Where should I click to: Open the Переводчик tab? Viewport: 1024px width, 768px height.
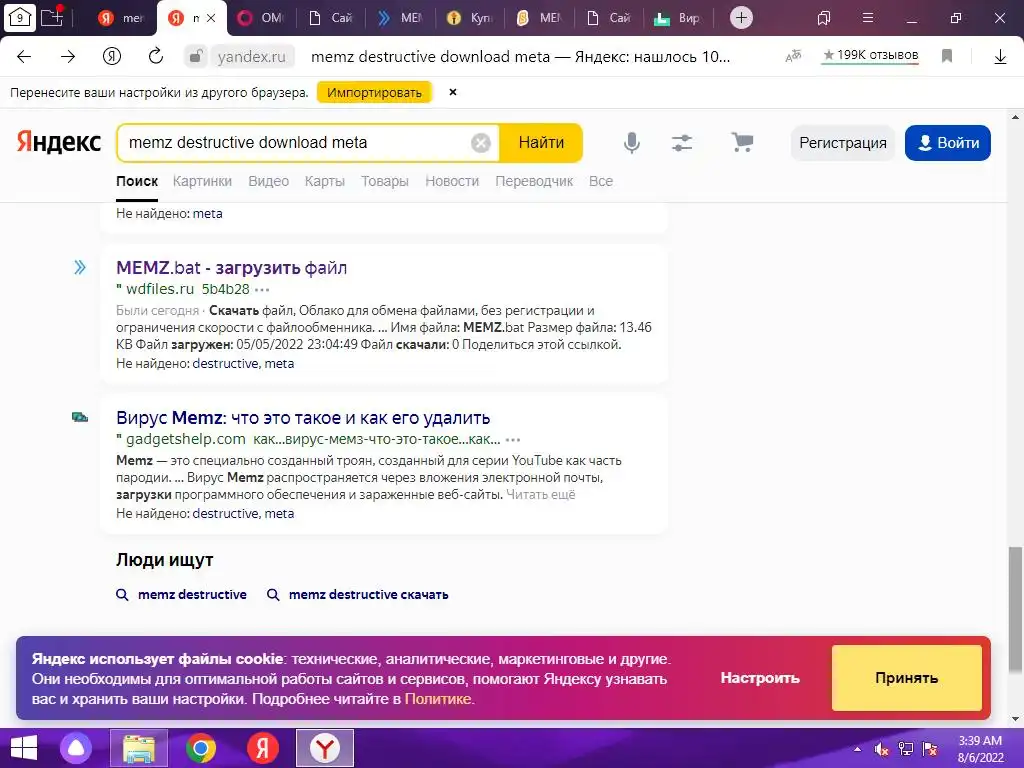coord(534,182)
